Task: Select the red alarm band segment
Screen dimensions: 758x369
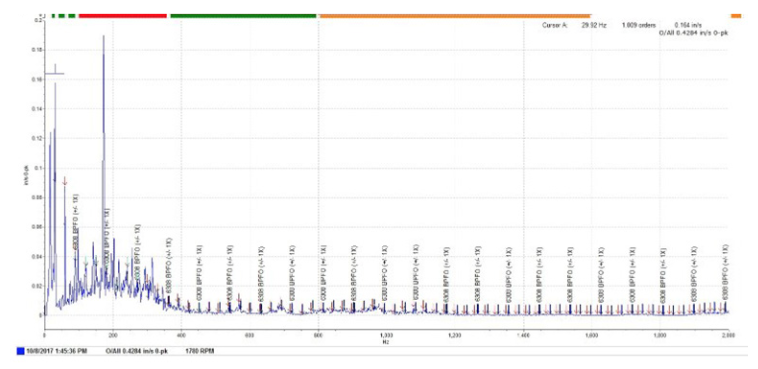Action: pos(123,16)
